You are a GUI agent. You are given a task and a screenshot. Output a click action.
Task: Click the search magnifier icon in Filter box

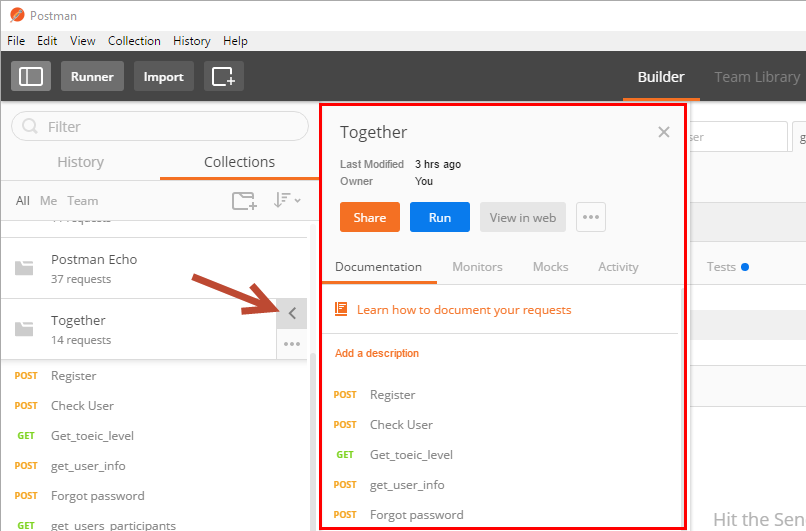30,126
